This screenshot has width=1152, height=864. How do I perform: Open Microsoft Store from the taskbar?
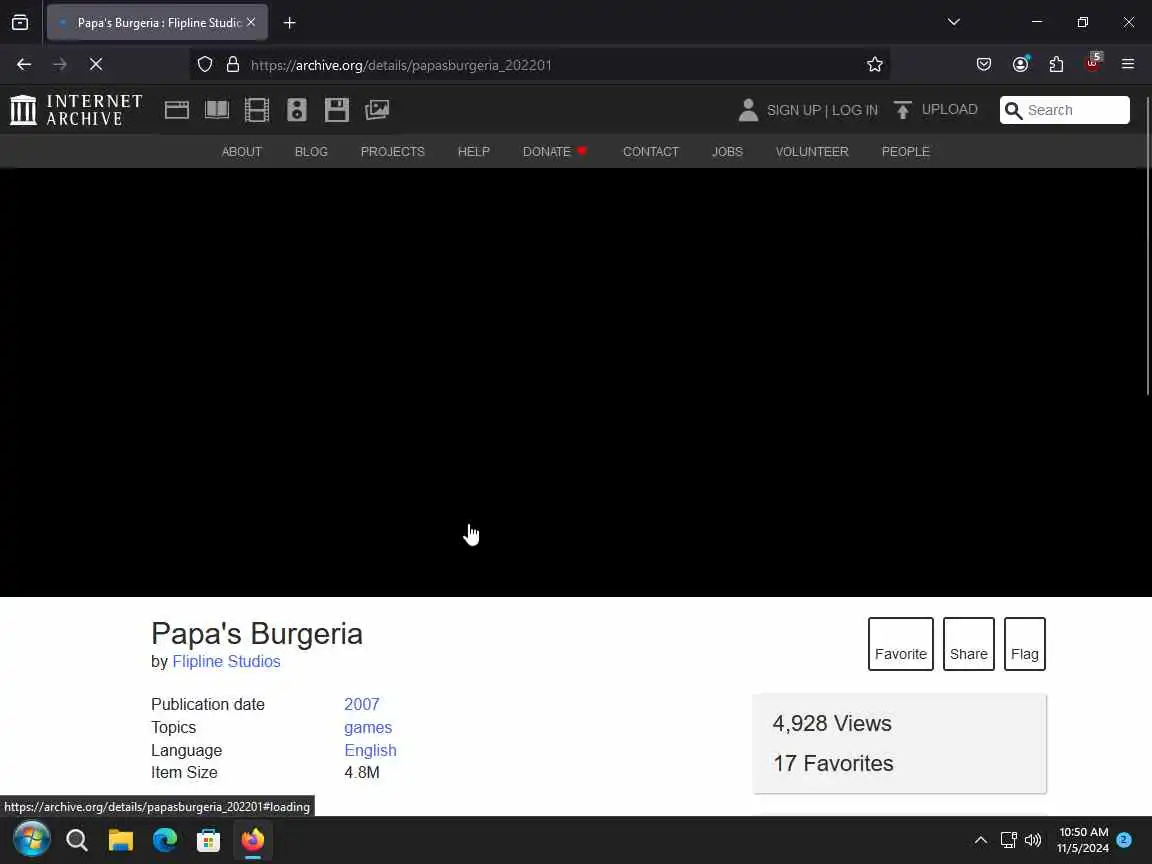(x=209, y=839)
